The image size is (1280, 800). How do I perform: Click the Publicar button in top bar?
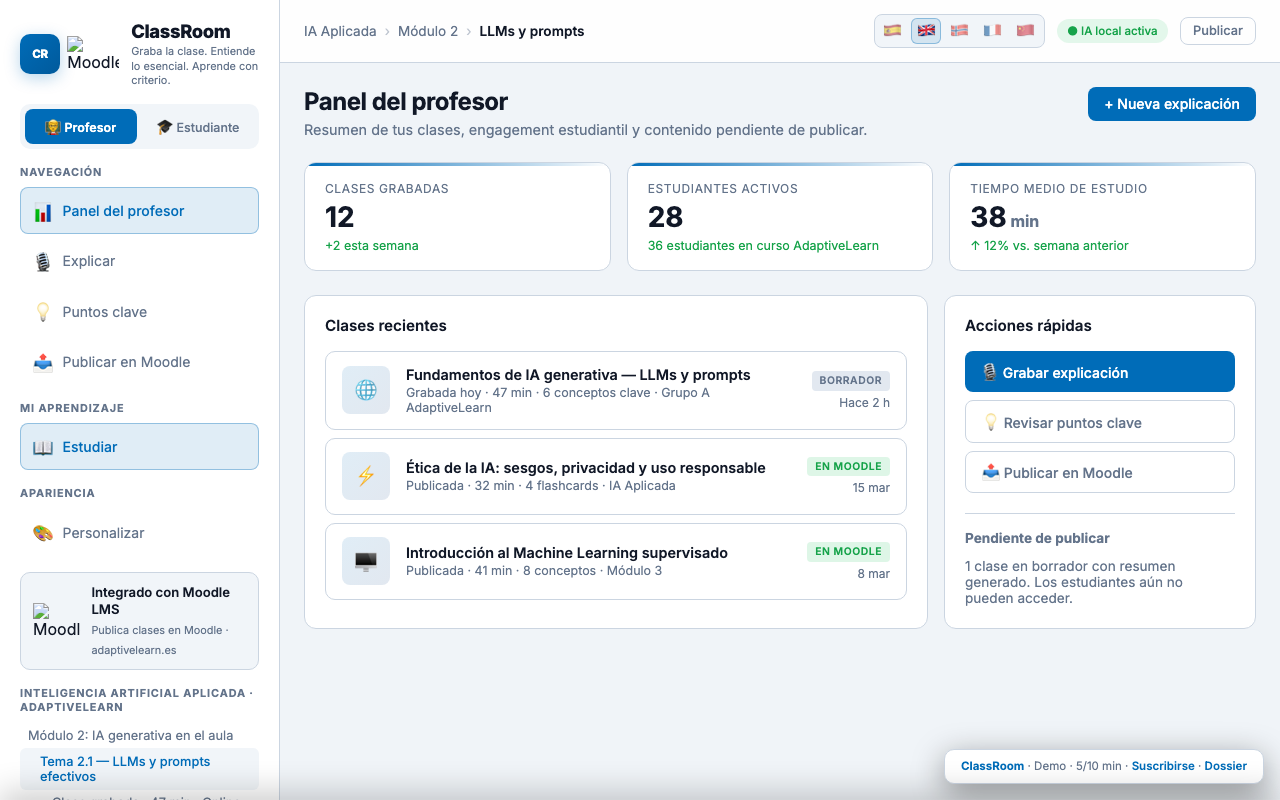pyautogui.click(x=1217, y=31)
